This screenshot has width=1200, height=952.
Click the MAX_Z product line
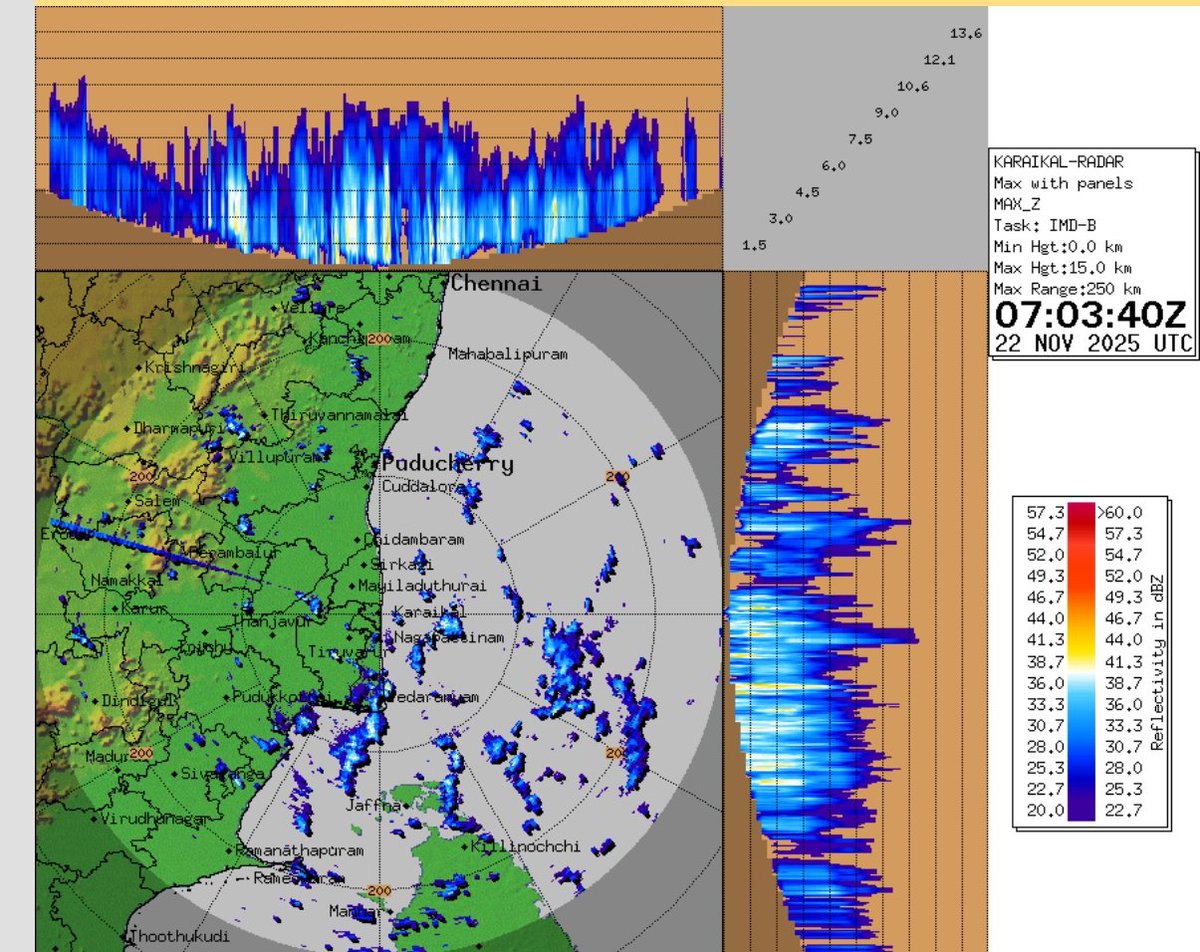click(1016, 204)
